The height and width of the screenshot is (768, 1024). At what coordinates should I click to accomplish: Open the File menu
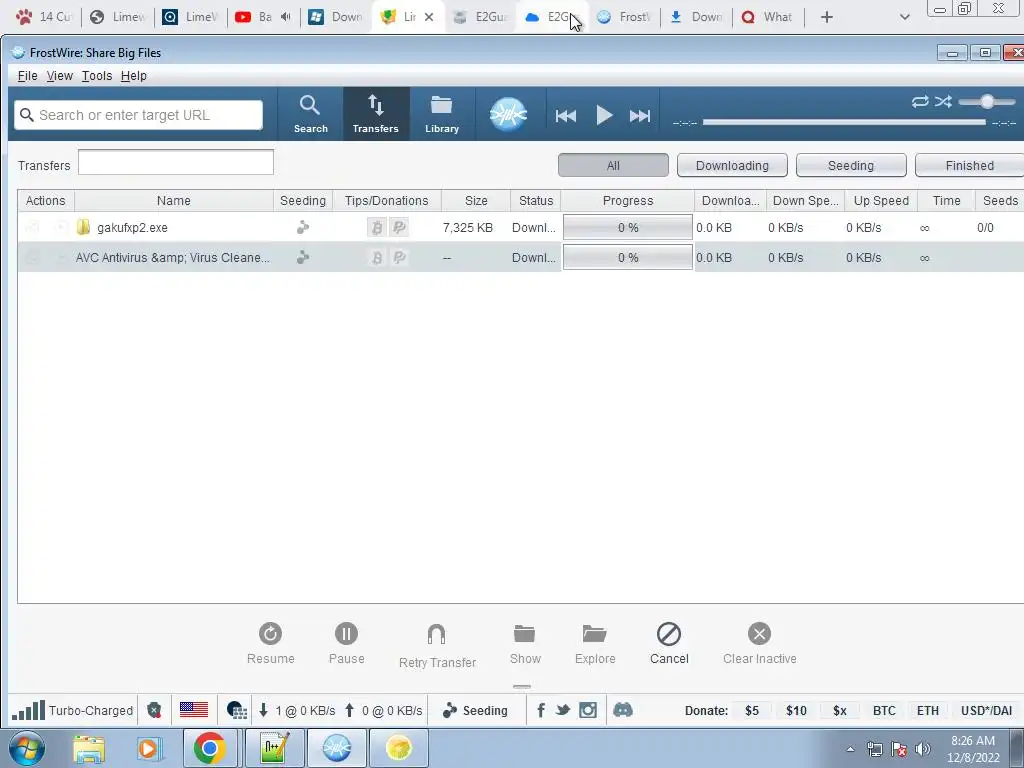click(27, 76)
